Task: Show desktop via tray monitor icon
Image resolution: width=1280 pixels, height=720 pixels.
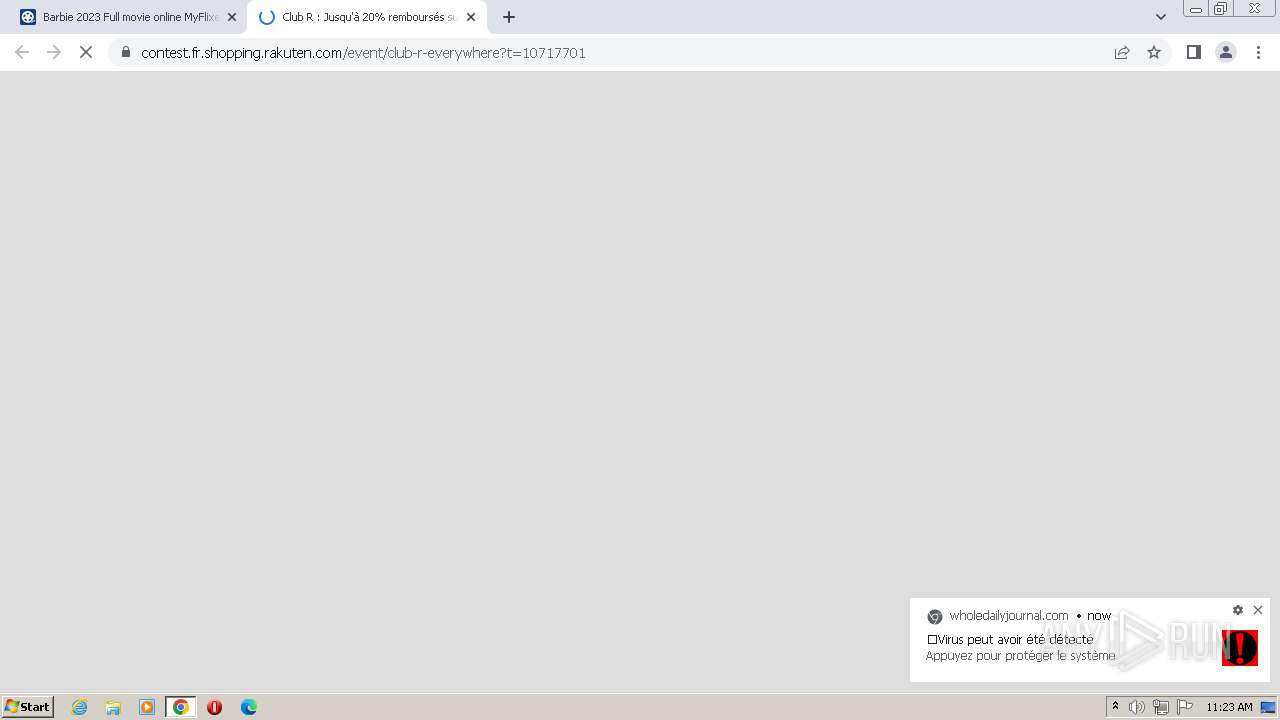Action: click(x=1268, y=707)
